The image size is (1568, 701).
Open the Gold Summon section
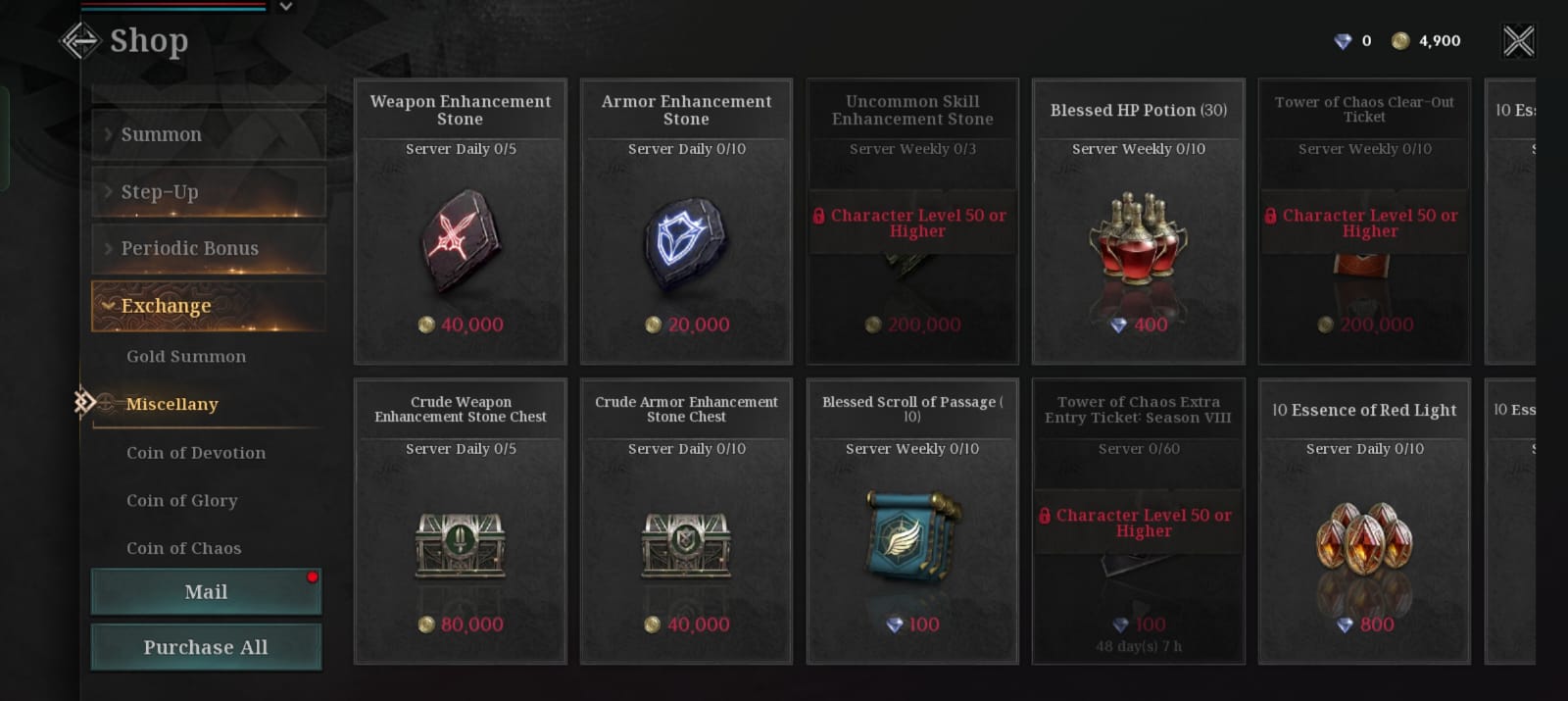186,357
